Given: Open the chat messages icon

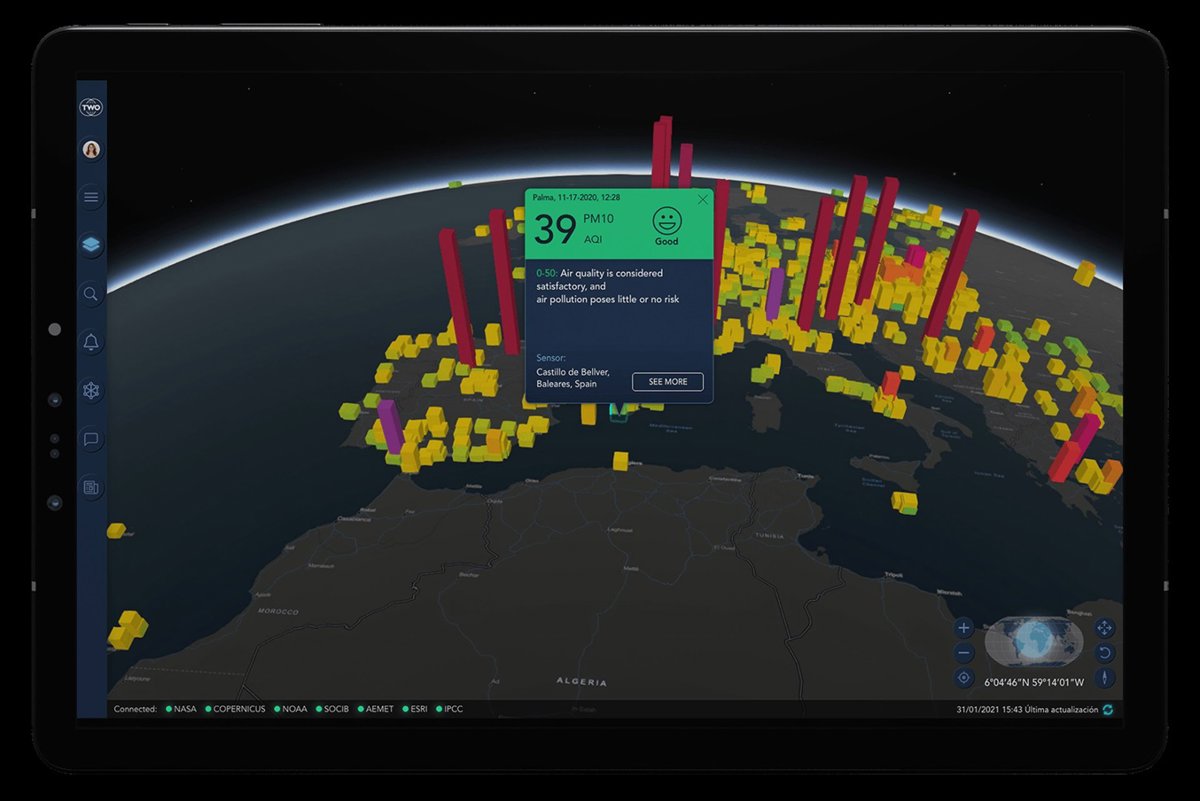Looking at the screenshot, I should pyautogui.click(x=91, y=439).
